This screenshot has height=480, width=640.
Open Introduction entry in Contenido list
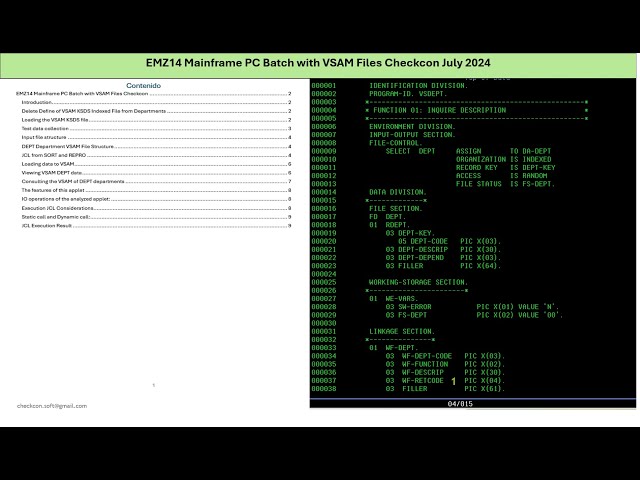tap(156, 102)
